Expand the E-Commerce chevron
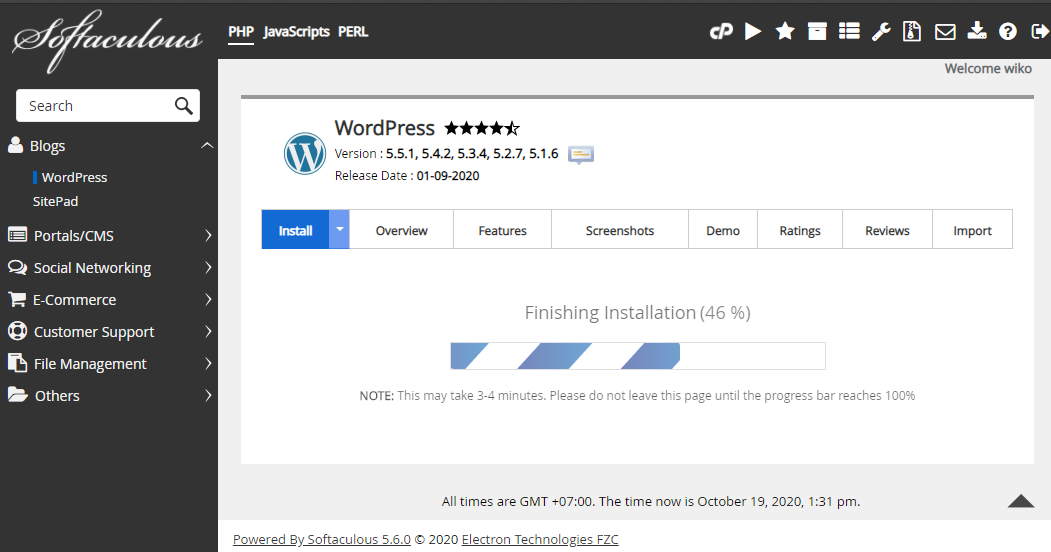 pyautogui.click(x=208, y=299)
